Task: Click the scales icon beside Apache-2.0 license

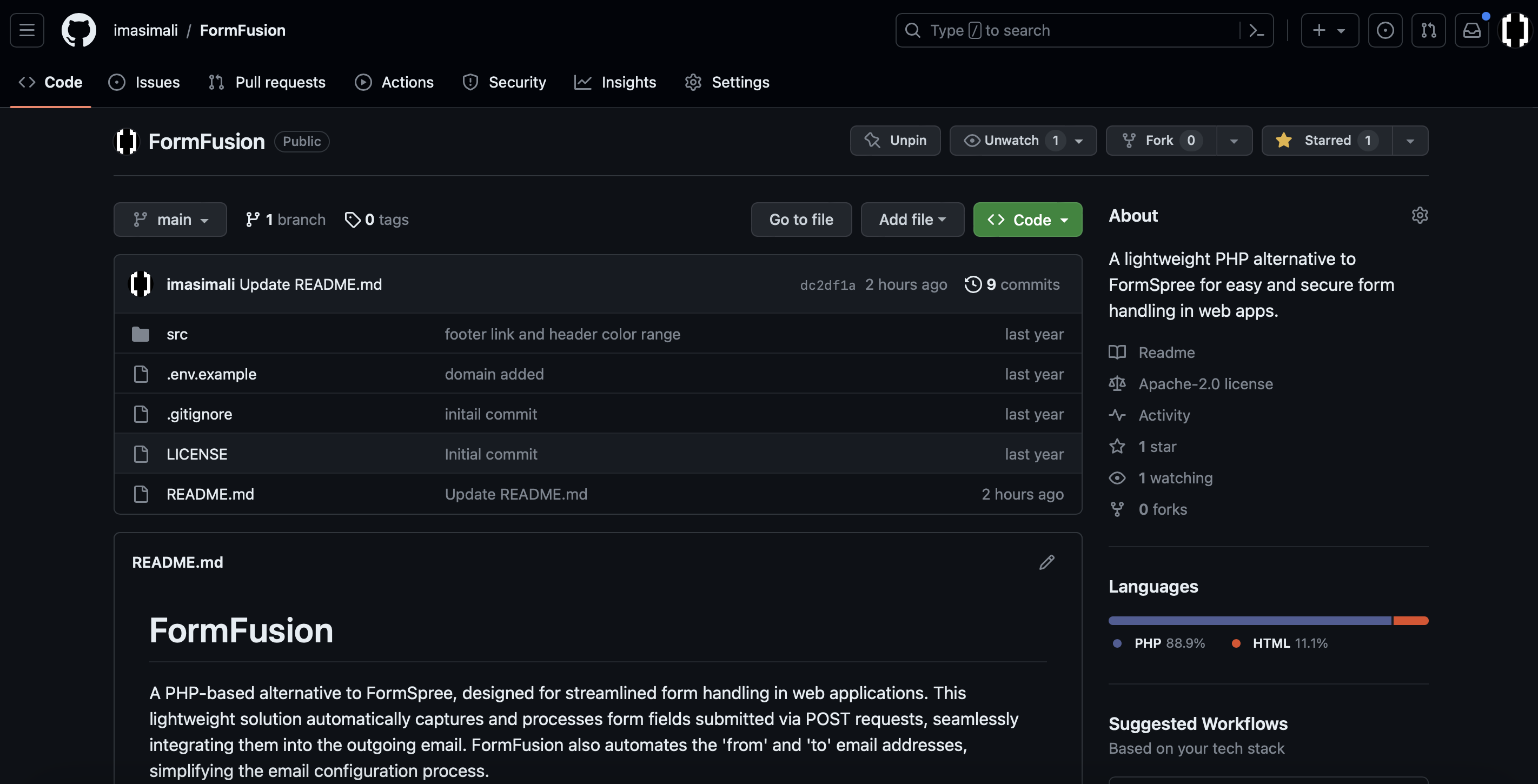Action: 1117,383
